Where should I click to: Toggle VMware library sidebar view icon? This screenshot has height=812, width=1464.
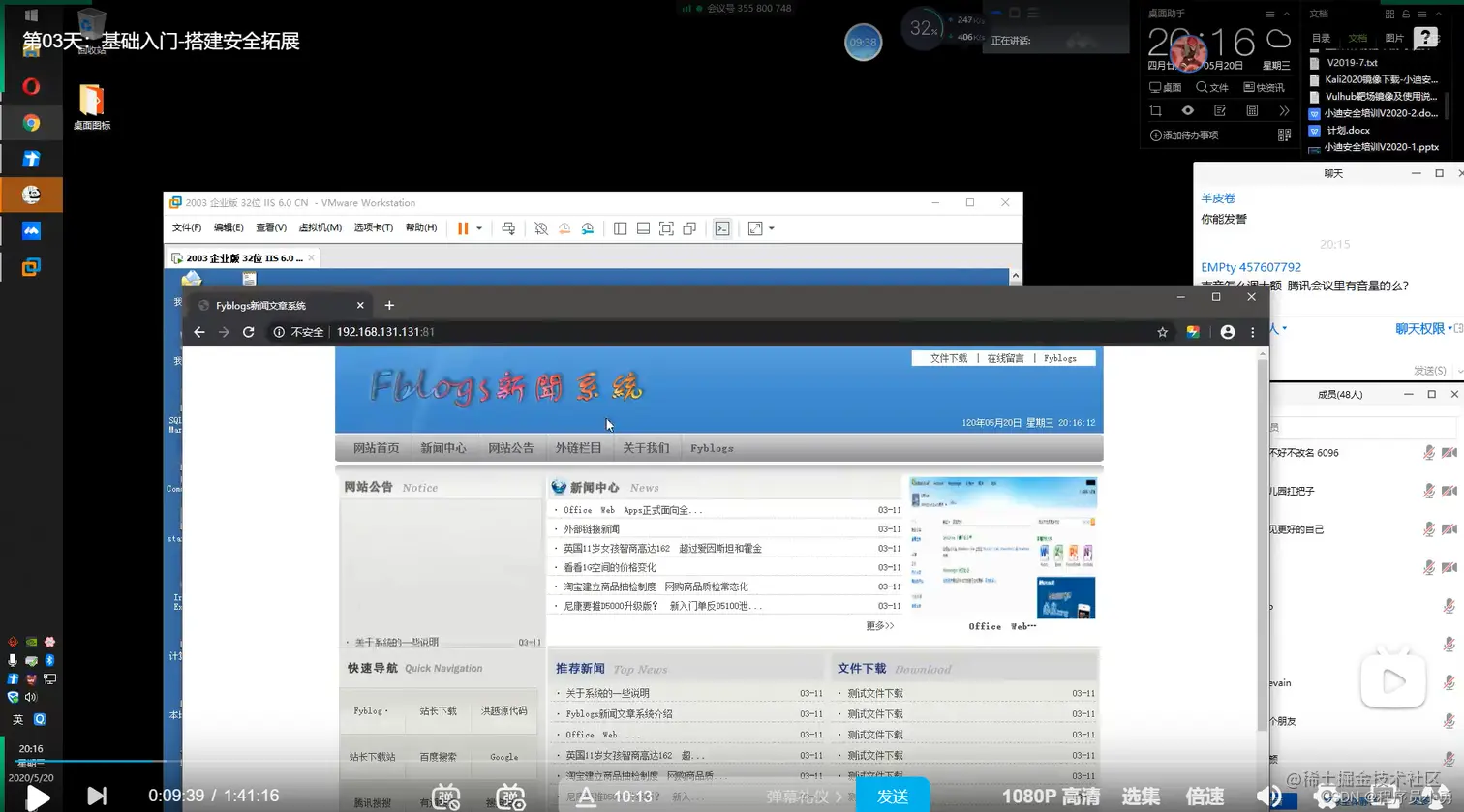[x=621, y=228]
